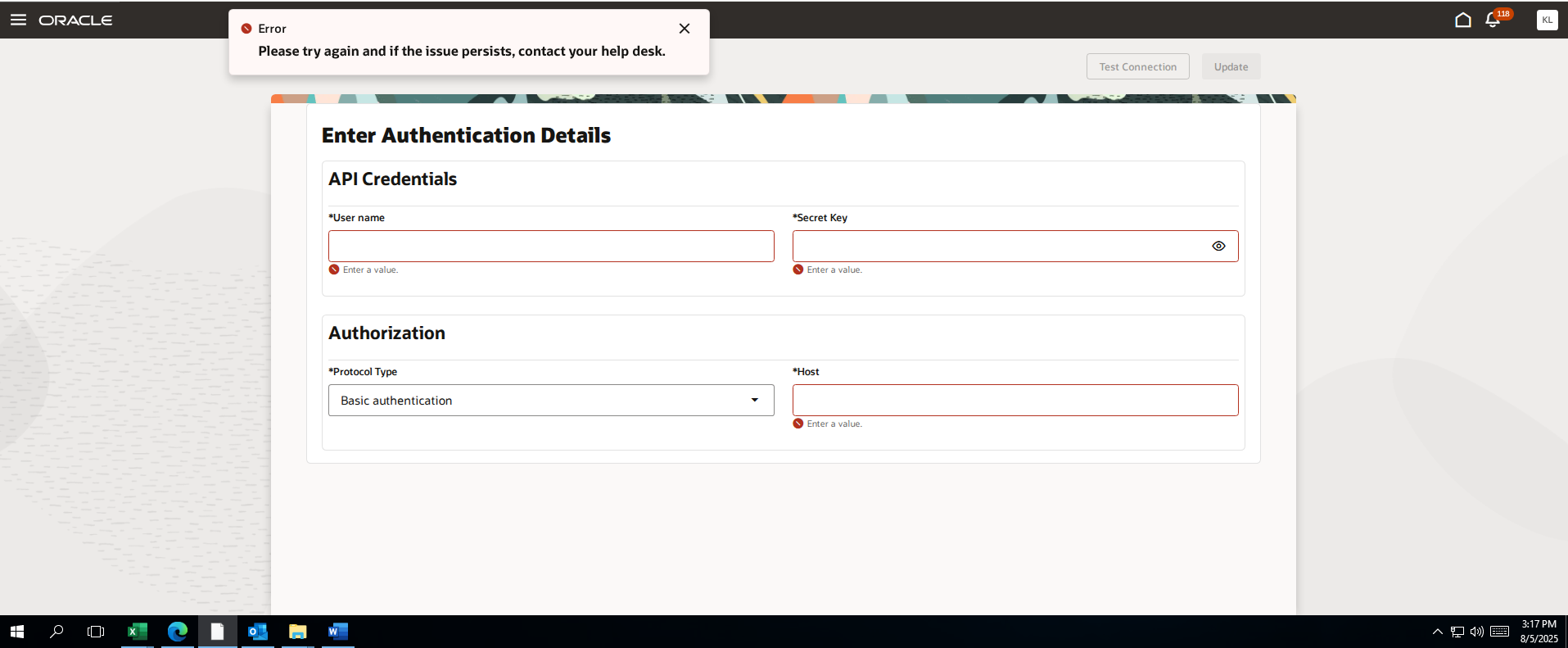
Task: Click 'Enter a value.' under Secret Key
Action: click(834, 270)
